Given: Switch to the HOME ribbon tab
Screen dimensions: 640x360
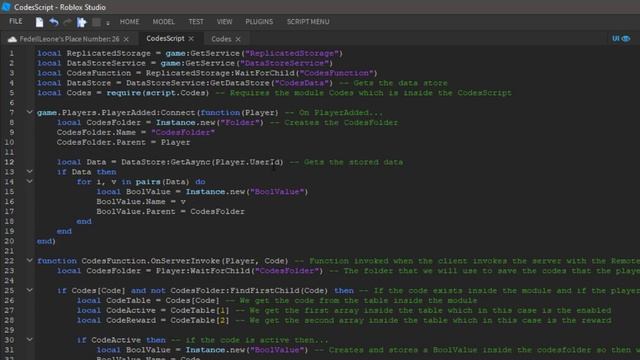Looking at the screenshot, I should [x=129, y=22].
